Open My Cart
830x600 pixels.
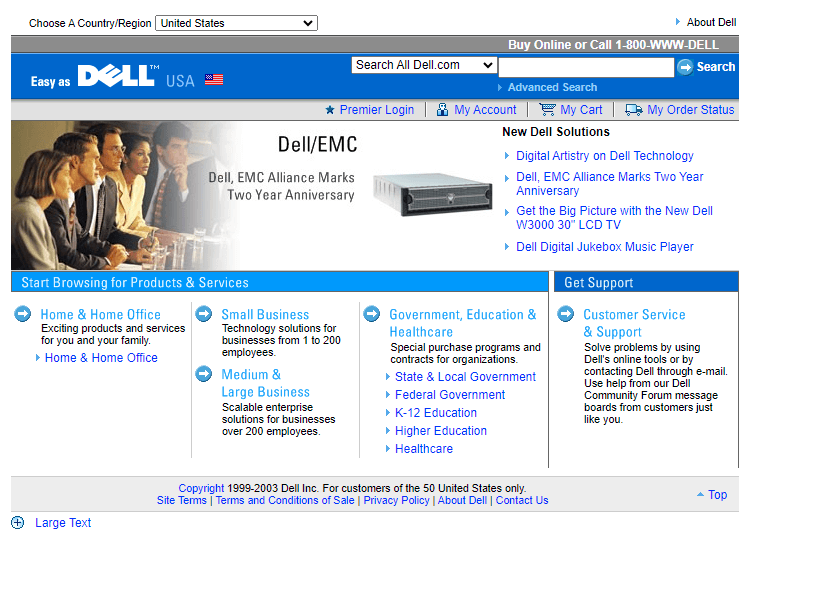click(x=581, y=110)
